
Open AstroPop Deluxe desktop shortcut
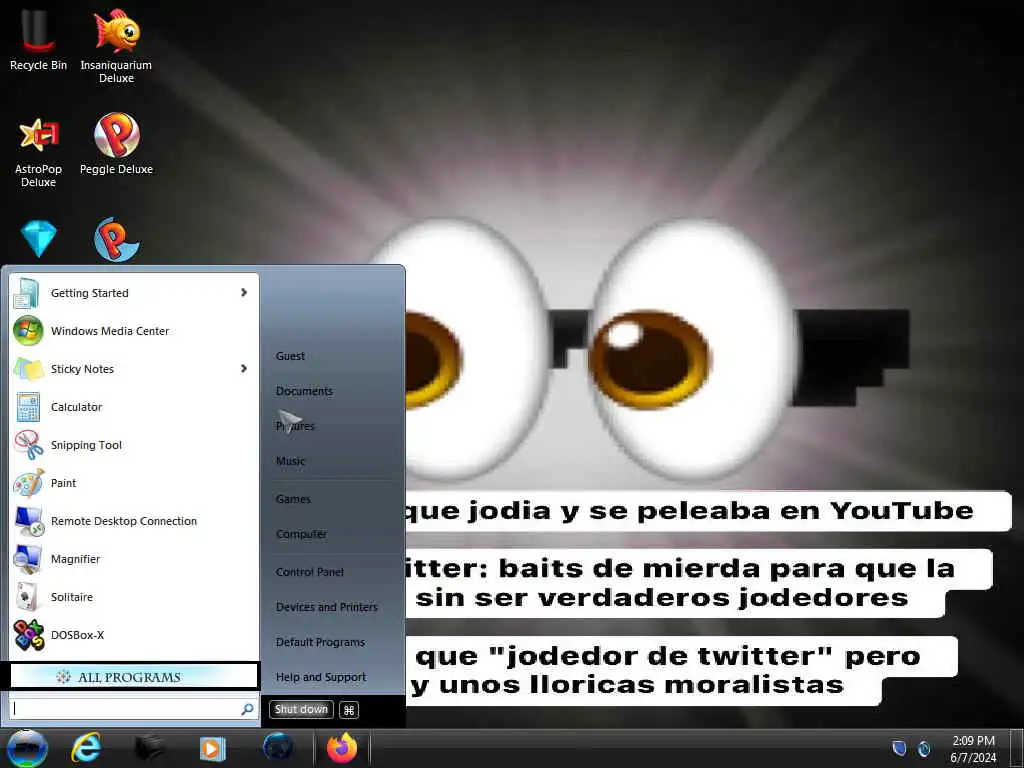point(38,152)
